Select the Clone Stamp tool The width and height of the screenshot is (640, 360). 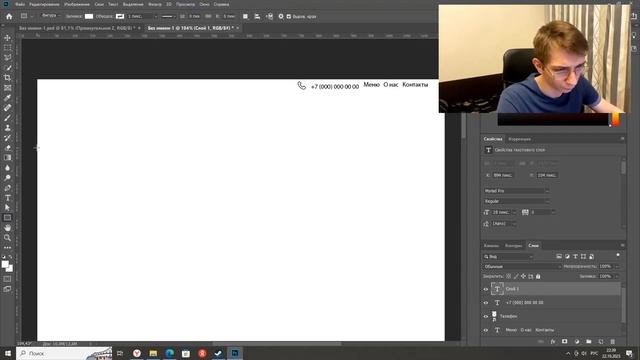coord(7,128)
